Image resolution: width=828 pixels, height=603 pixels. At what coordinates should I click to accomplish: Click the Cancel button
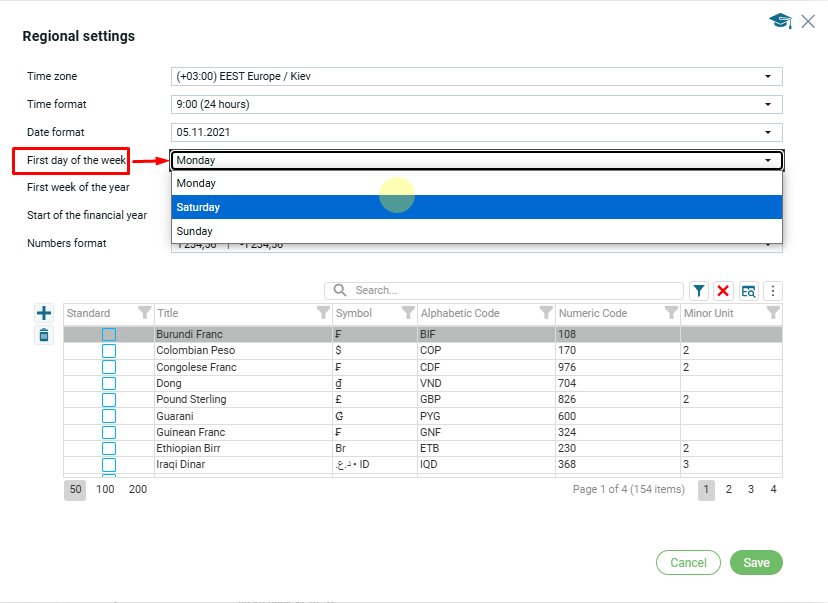point(688,563)
